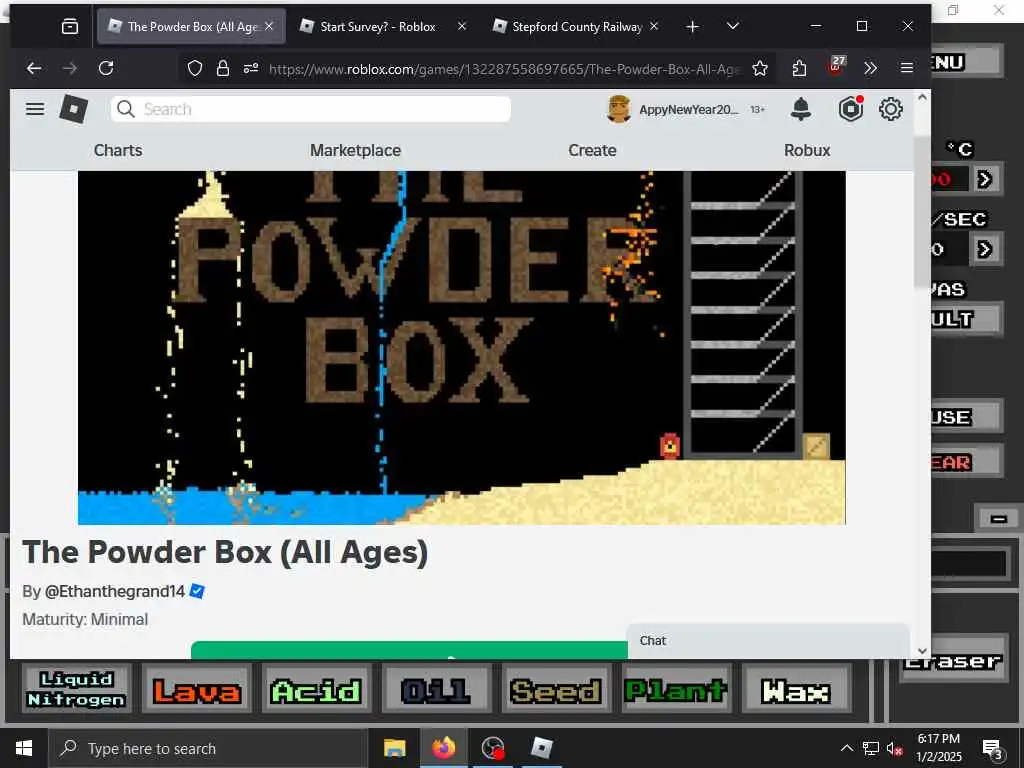Click the Windows taskbar search box
Image resolution: width=1024 pixels, height=768 pixels.
click(207, 748)
